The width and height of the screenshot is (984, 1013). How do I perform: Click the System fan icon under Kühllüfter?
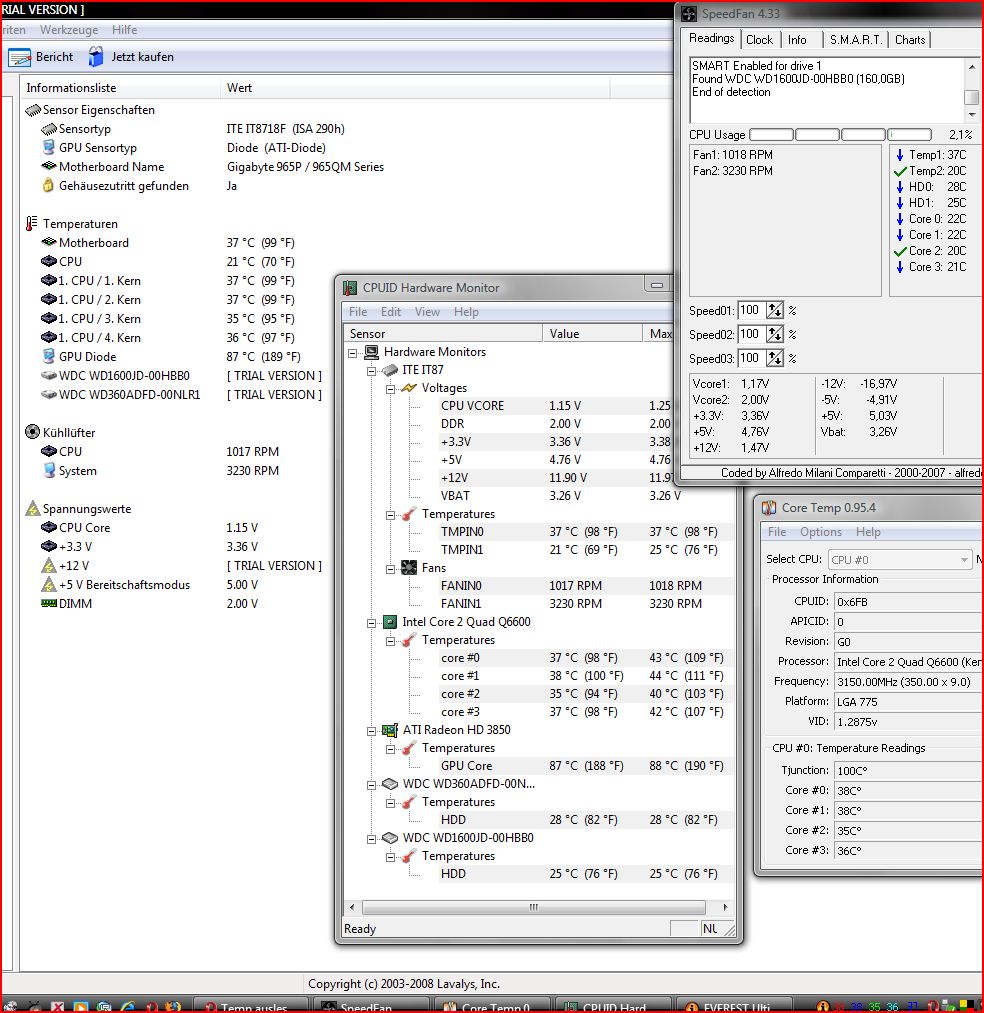(48, 470)
